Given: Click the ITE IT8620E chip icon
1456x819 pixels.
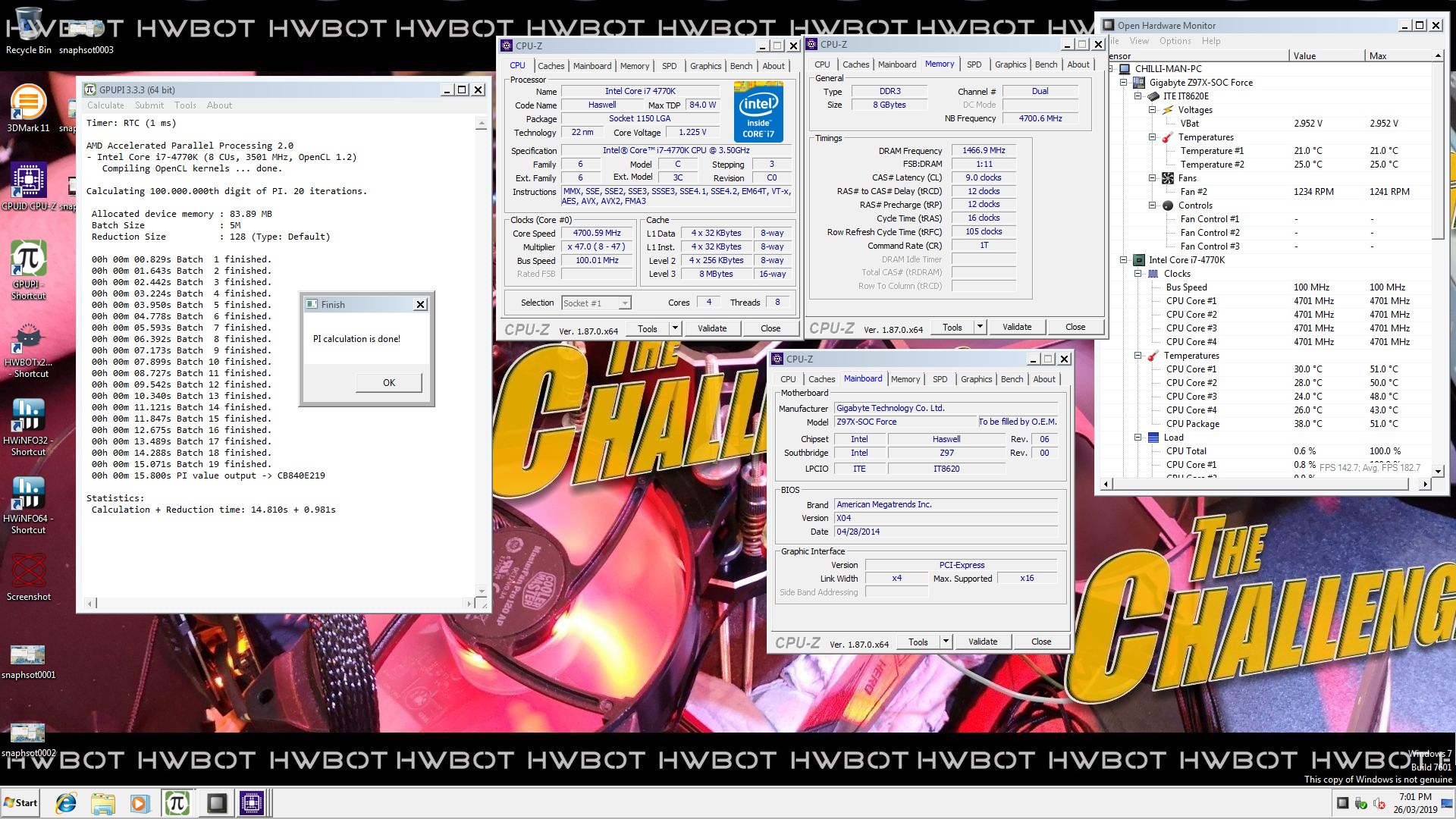Looking at the screenshot, I should pyautogui.click(x=1153, y=96).
